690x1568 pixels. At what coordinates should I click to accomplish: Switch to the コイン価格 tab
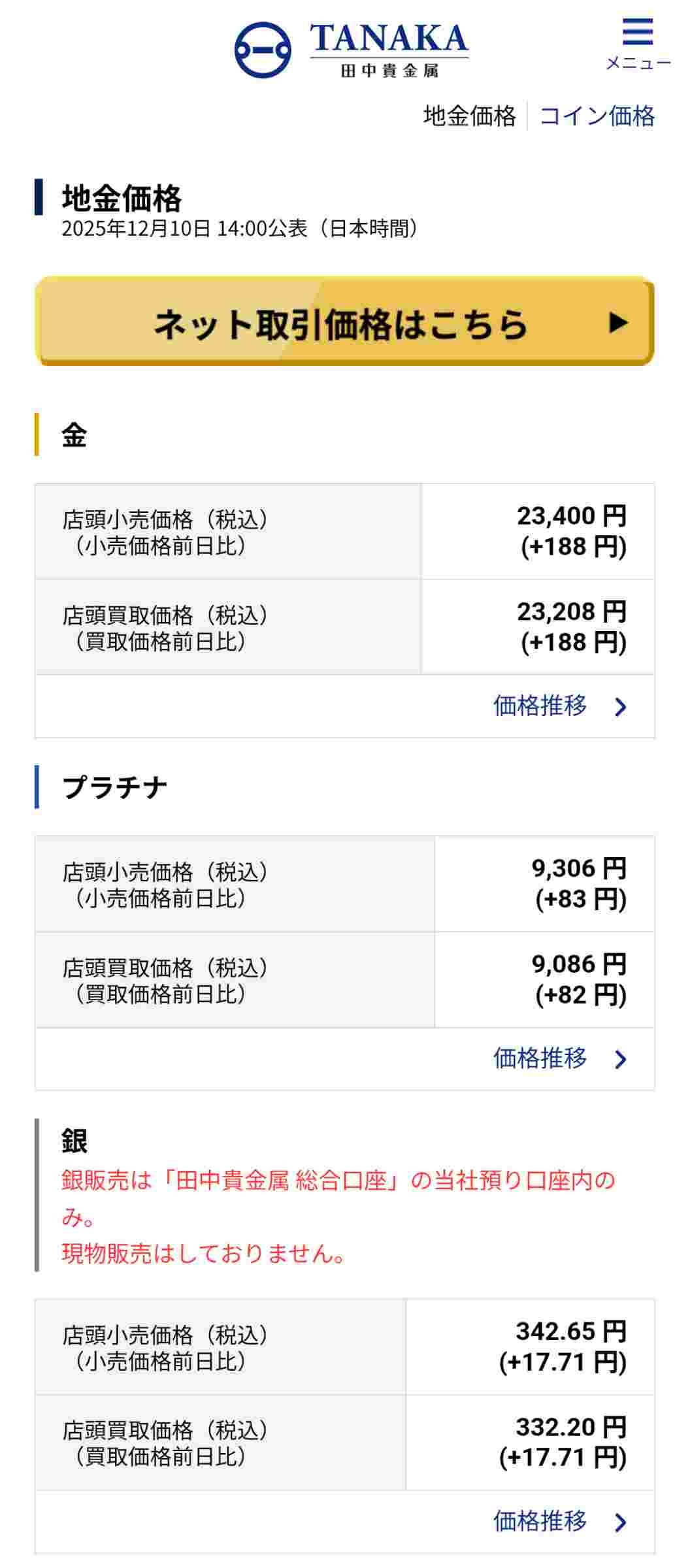597,116
